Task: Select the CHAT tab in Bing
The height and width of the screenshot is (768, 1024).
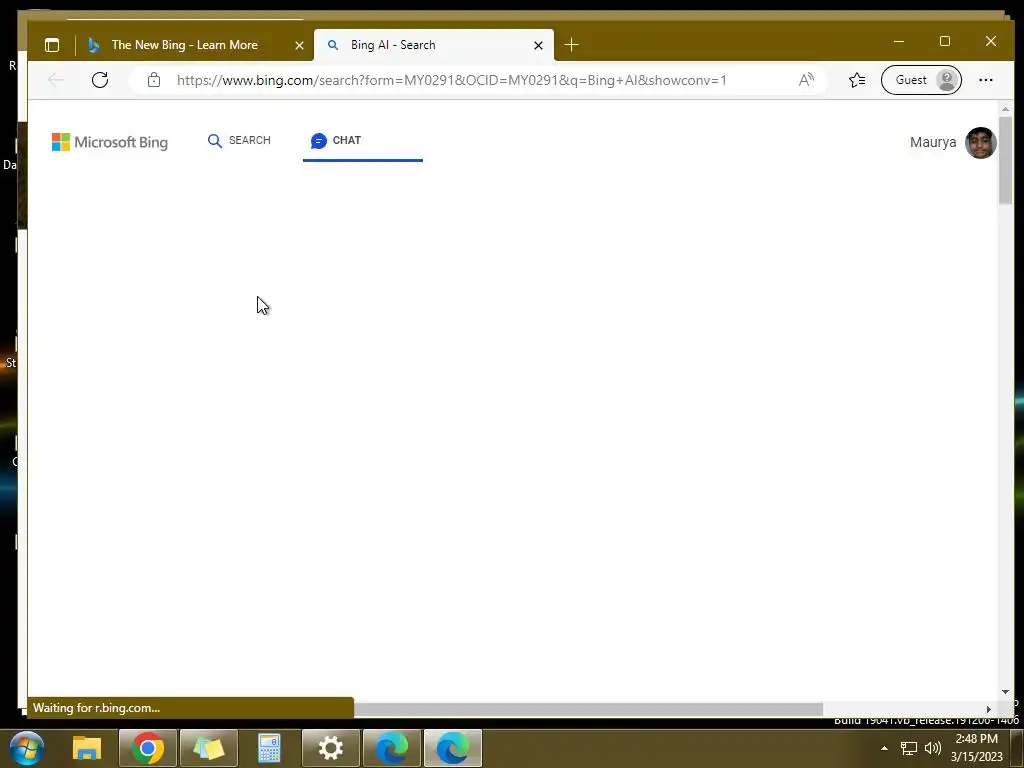Action: (336, 140)
